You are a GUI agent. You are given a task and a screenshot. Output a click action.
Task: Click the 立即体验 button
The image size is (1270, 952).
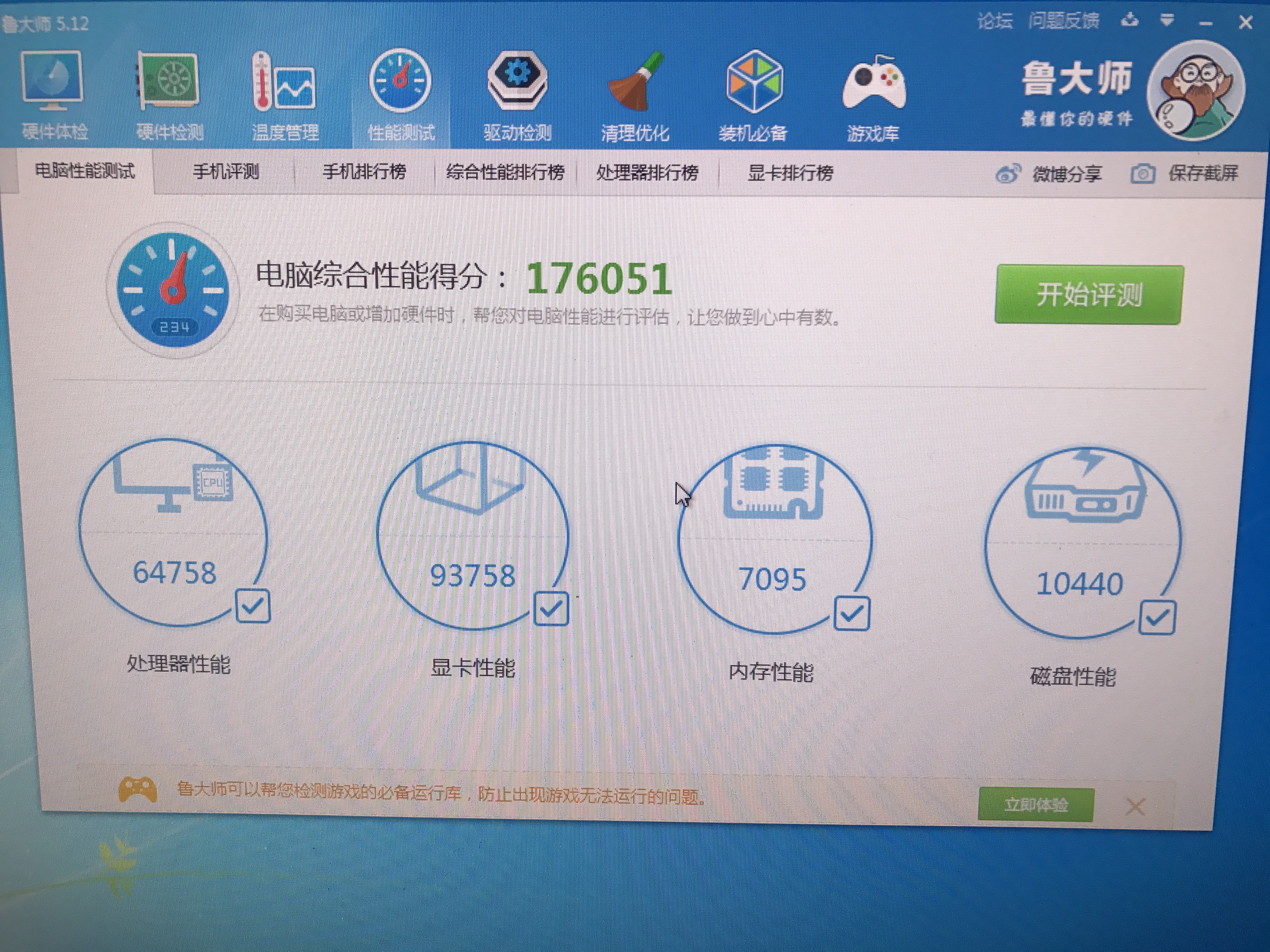(1036, 805)
